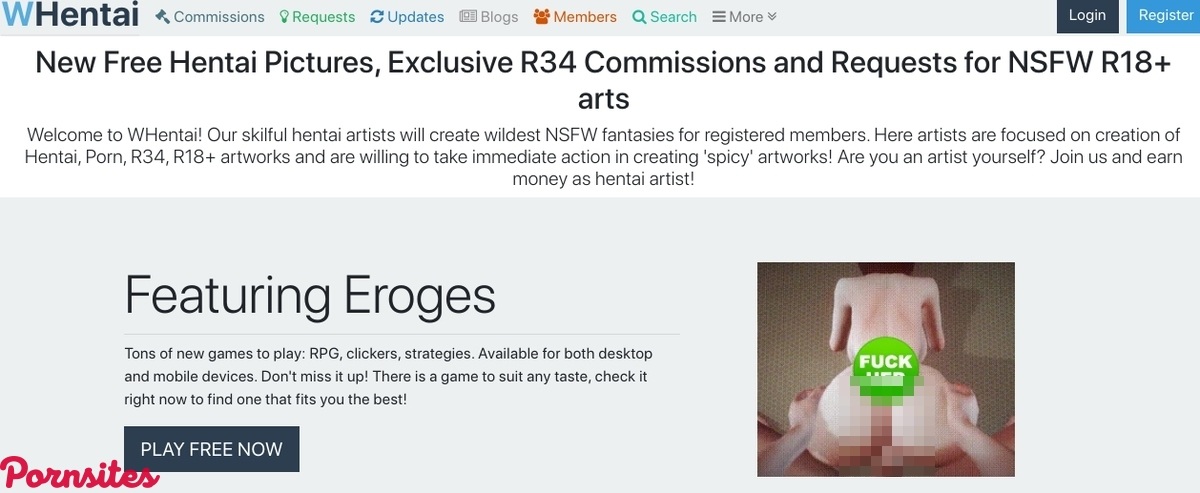Click the pink watermark logo at bottom-left
The height and width of the screenshot is (493, 1200).
[79, 473]
